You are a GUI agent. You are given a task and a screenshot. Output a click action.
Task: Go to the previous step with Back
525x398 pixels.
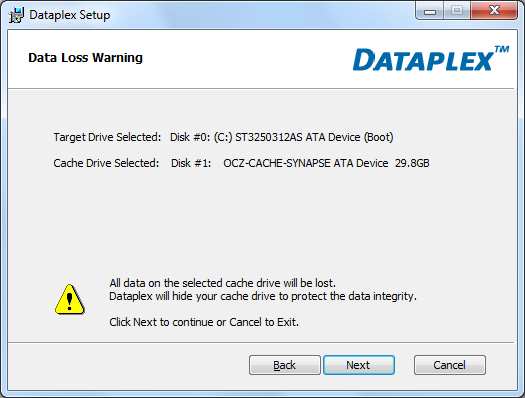click(x=285, y=365)
